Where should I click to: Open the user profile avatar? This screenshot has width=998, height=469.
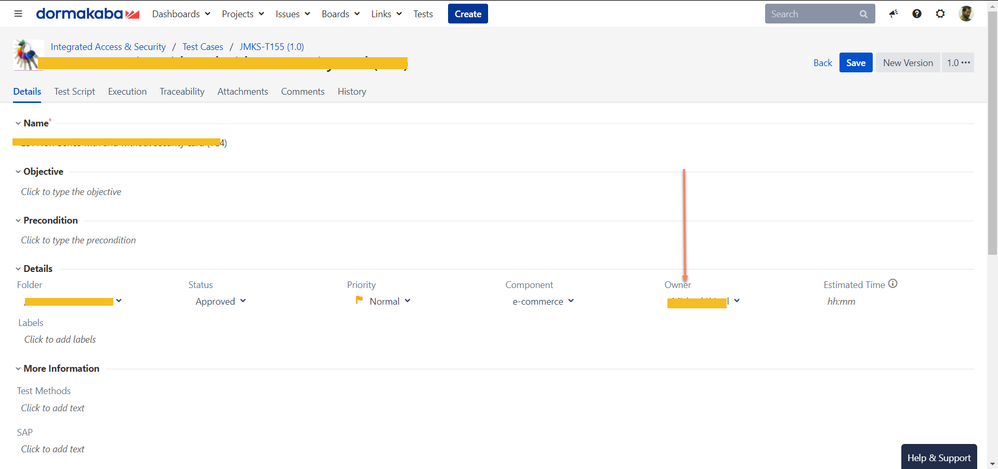[x=966, y=13]
